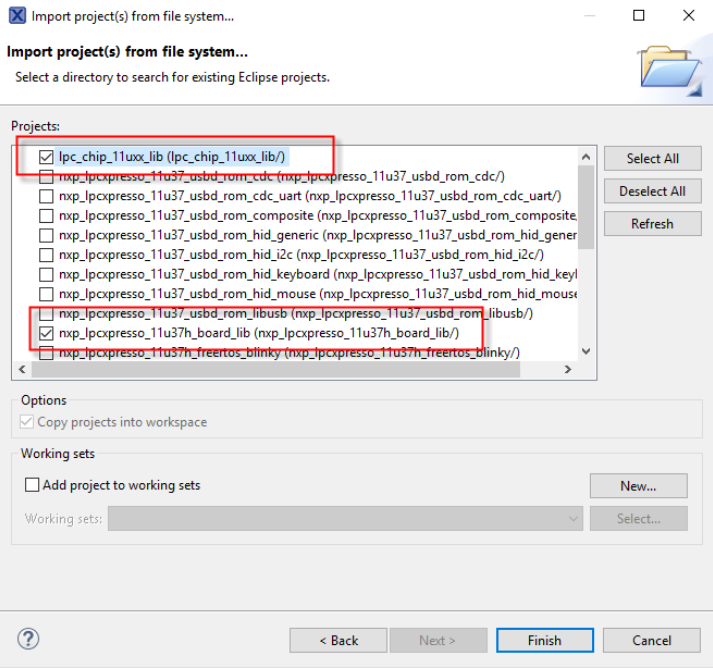Check the nxp_lpcxpresso_11u37_usbd_rom_cdc project checkbox

[46, 176]
